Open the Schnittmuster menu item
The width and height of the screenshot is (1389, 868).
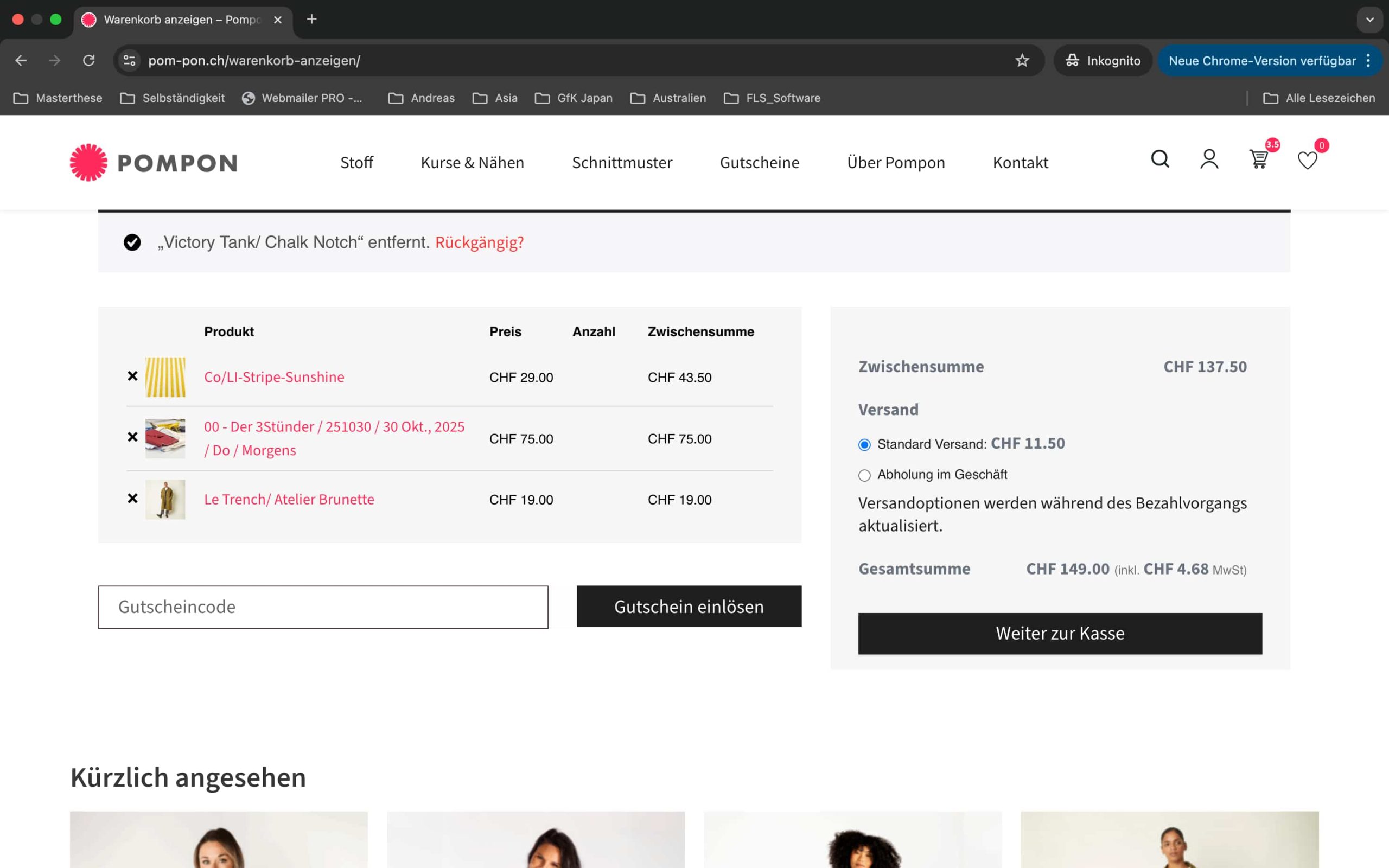622,162
